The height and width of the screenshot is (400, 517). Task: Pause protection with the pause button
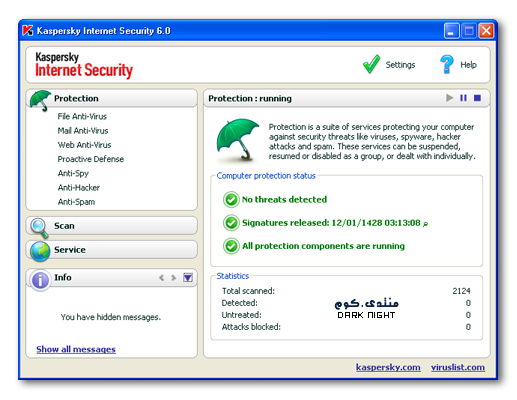pyautogui.click(x=463, y=98)
